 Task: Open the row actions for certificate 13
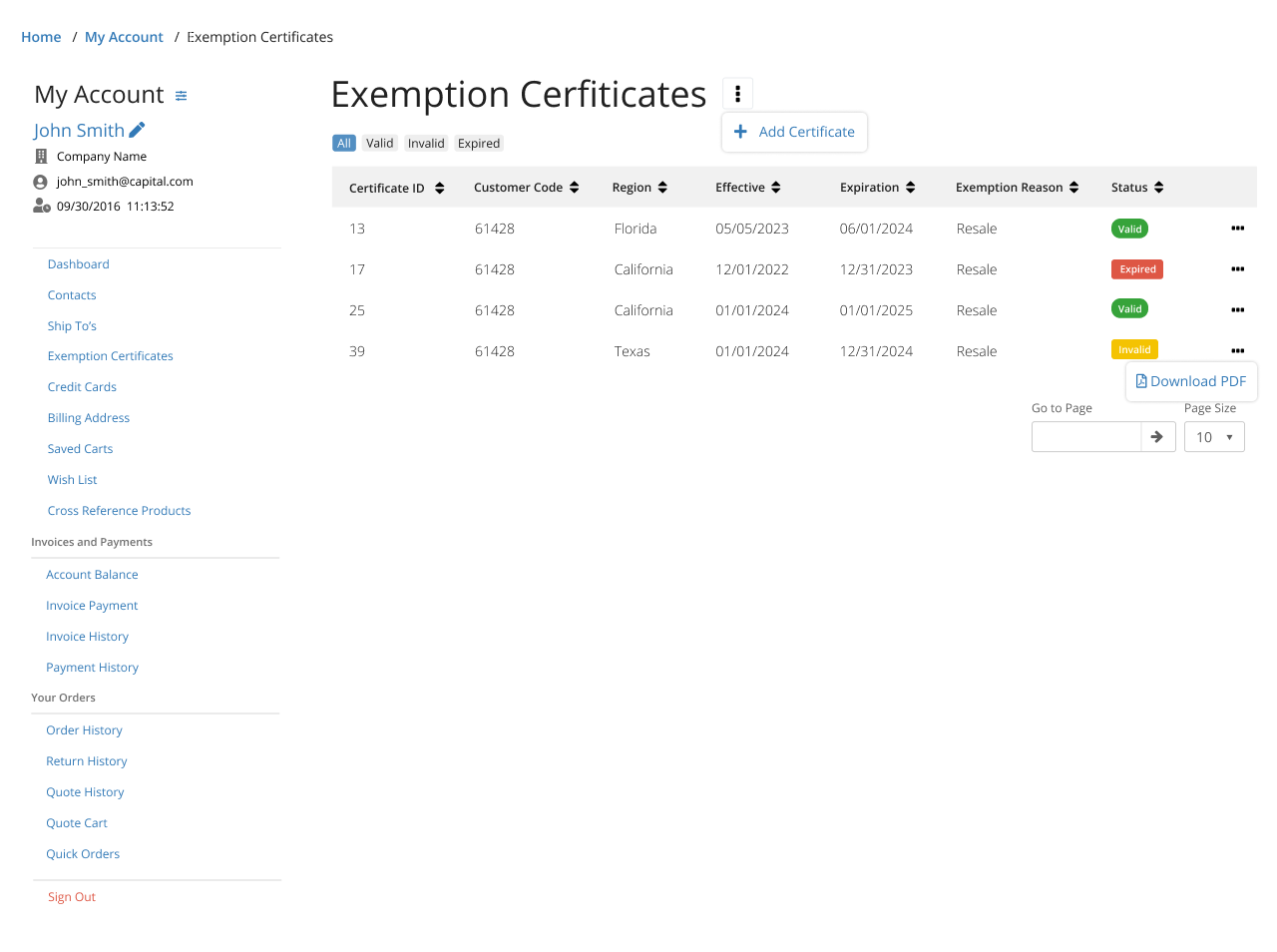[1237, 229]
